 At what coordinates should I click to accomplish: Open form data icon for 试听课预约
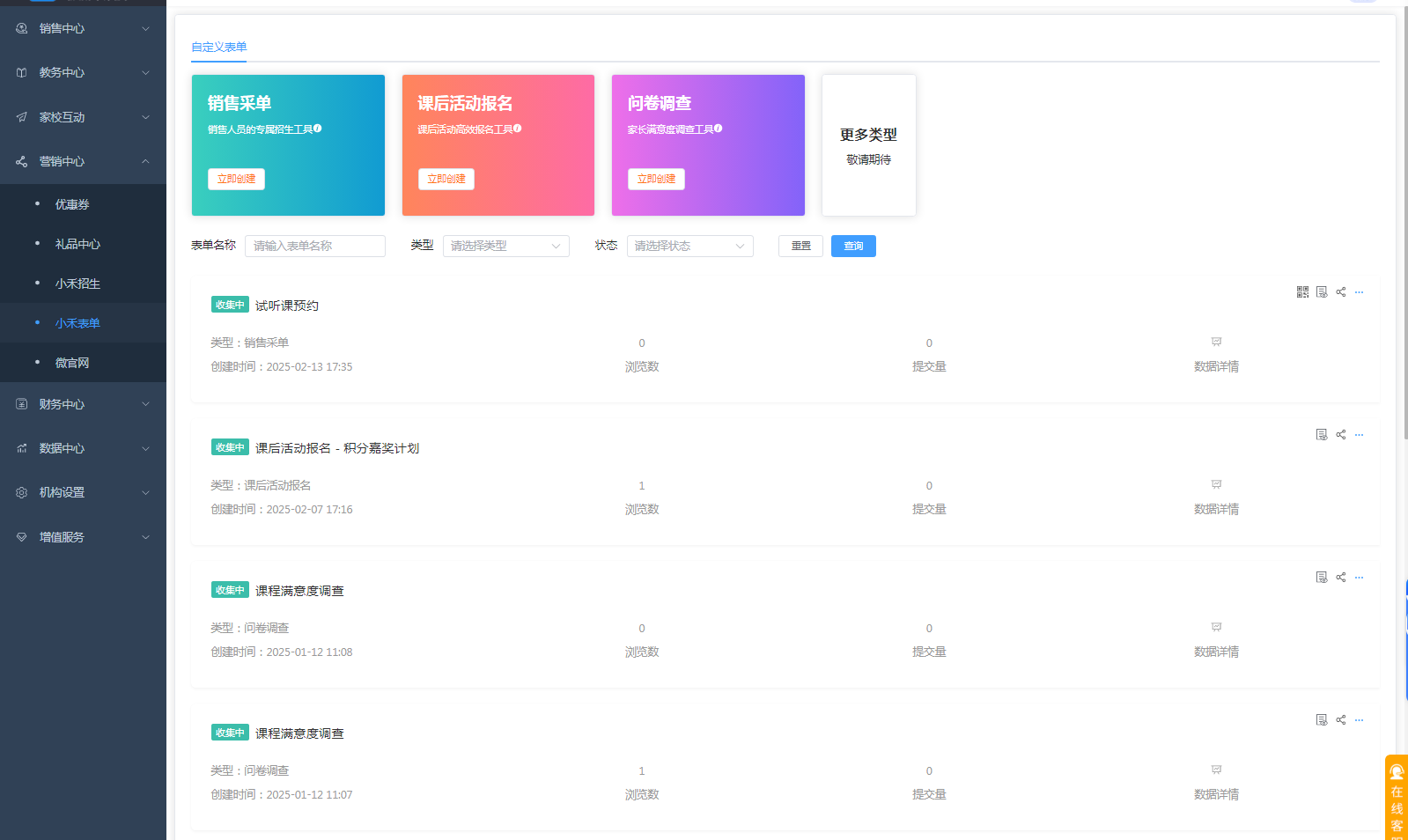pyautogui.click(x=1322, y=292)
